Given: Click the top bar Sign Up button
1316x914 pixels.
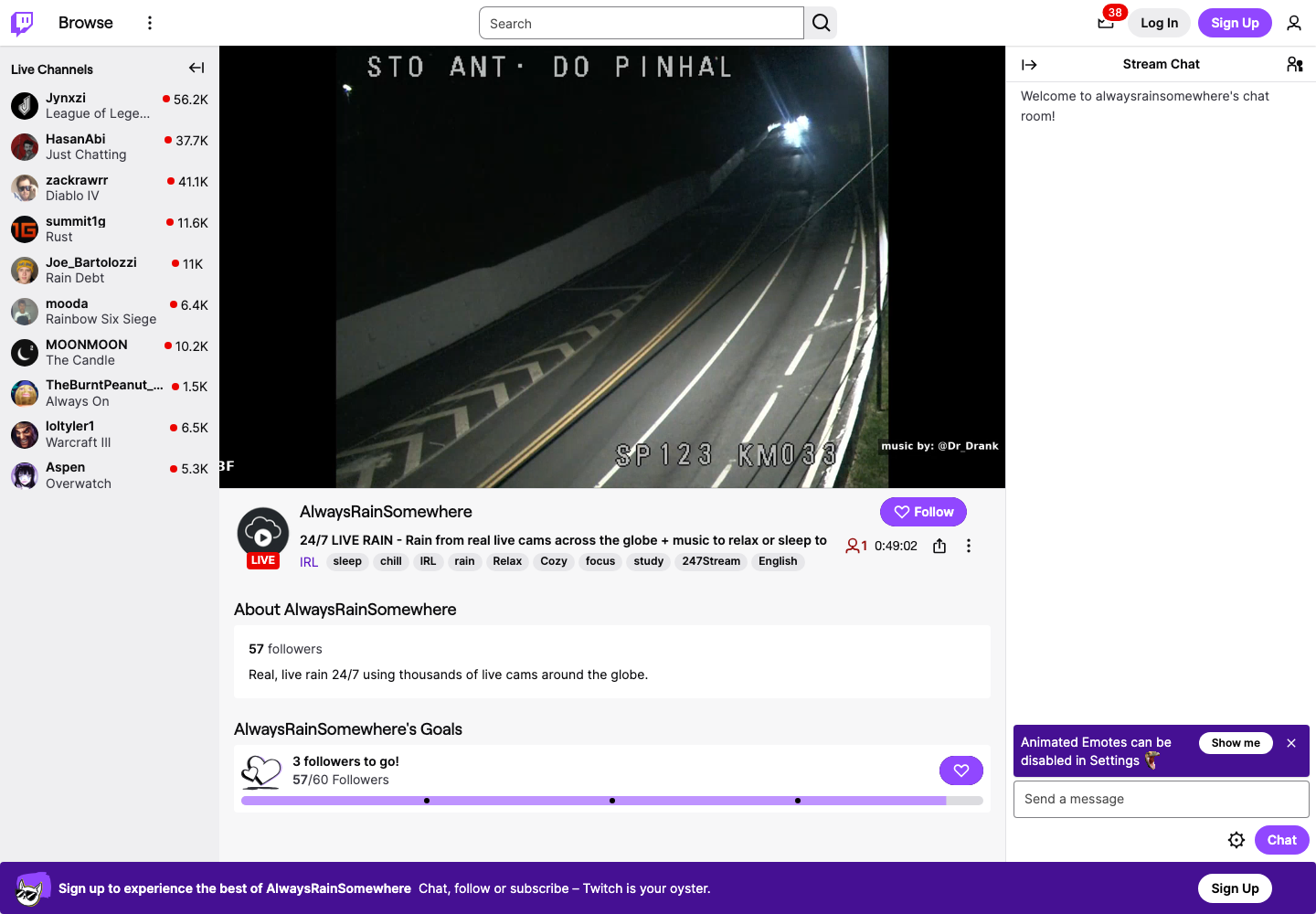Looking at the screenshot, I should tap(1235, 23).
